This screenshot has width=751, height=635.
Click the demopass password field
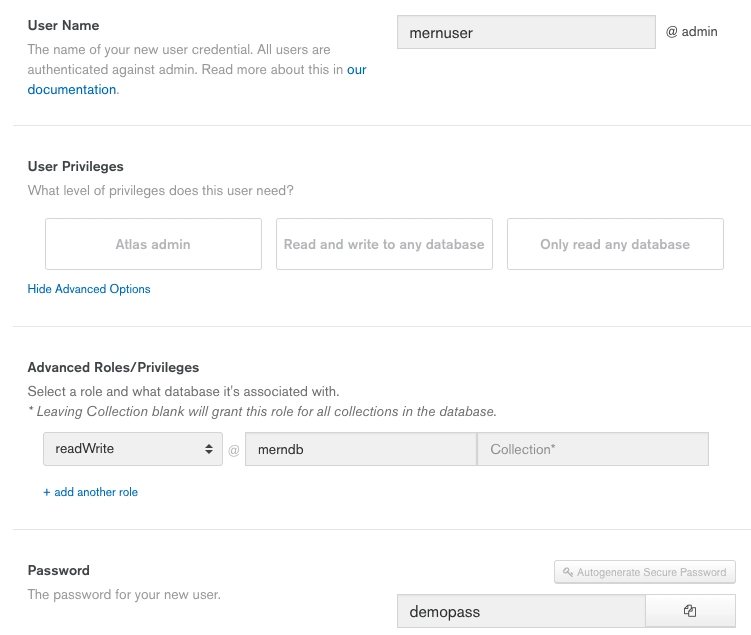click(x=521, y=611)
